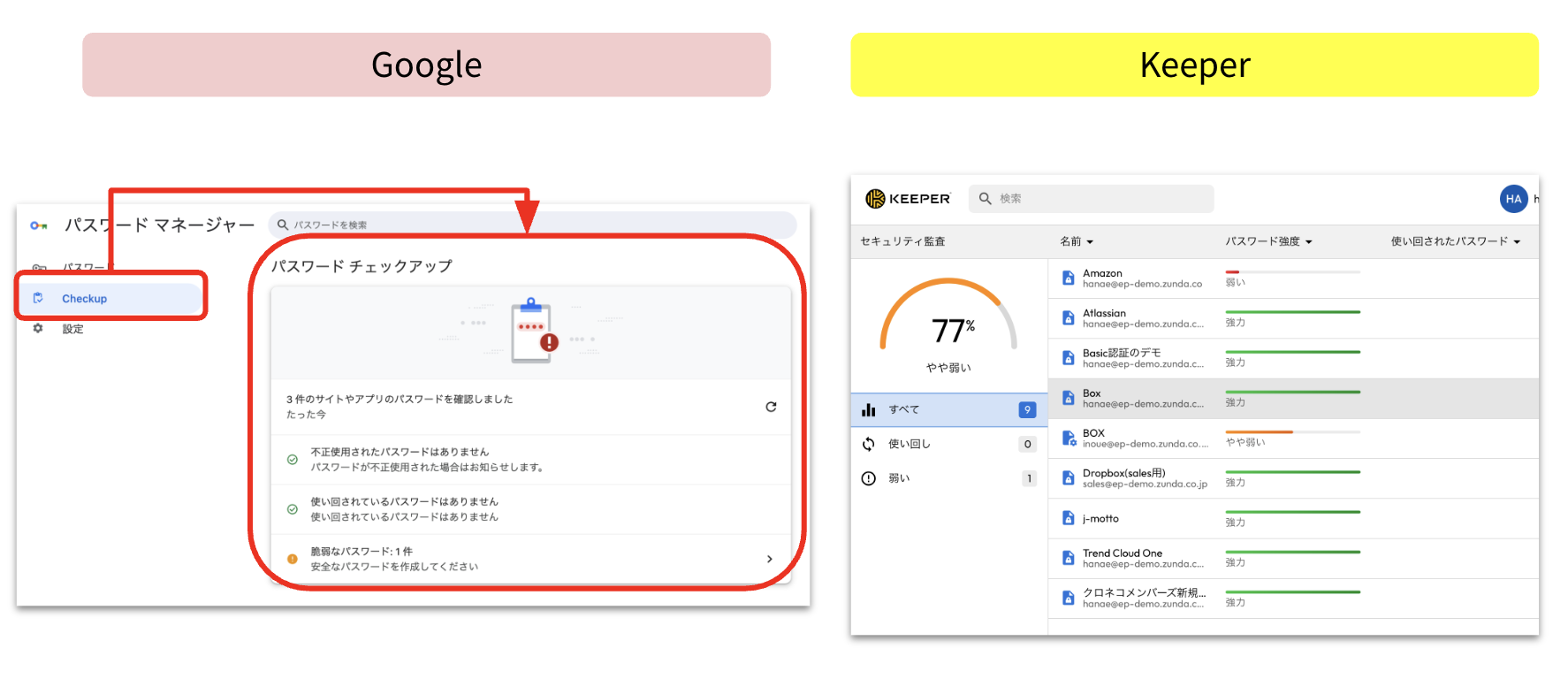Open the 使い回されているパスワードはありません row
Image resolution: width=1568 pixels, height=679 pixels.
click(530, 509)
